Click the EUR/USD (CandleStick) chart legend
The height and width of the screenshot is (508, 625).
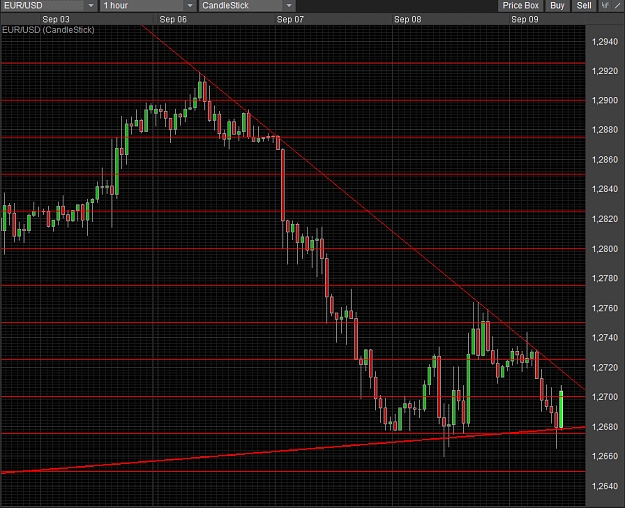(x=48, y=30)
